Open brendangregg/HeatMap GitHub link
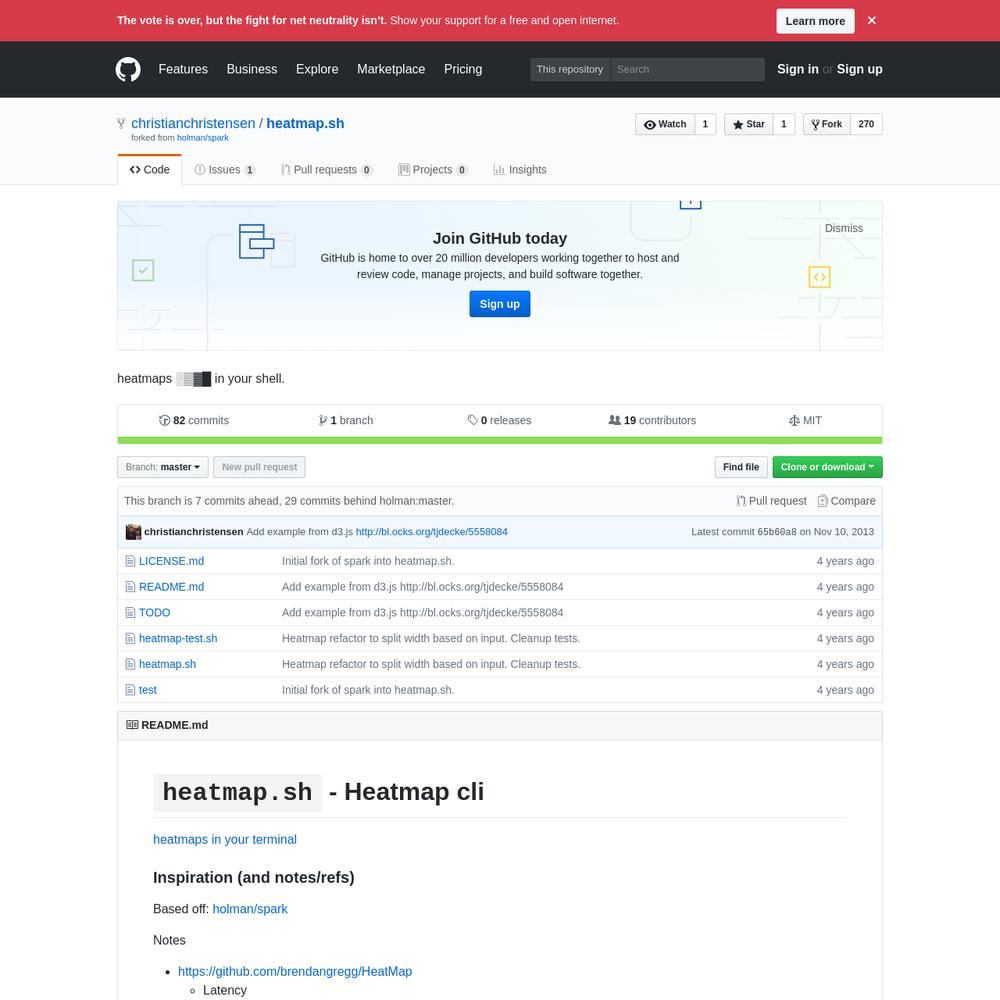Screen dimensions: 1000x1000 [295, 971]
